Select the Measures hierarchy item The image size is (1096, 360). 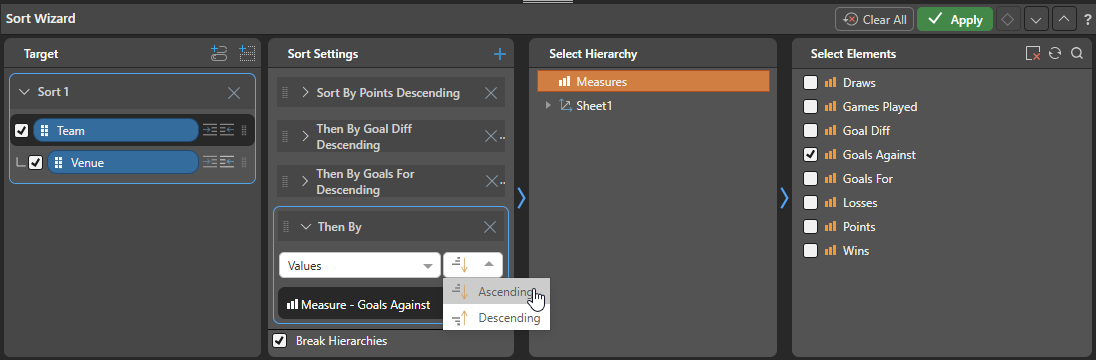(x=653, y=82)
